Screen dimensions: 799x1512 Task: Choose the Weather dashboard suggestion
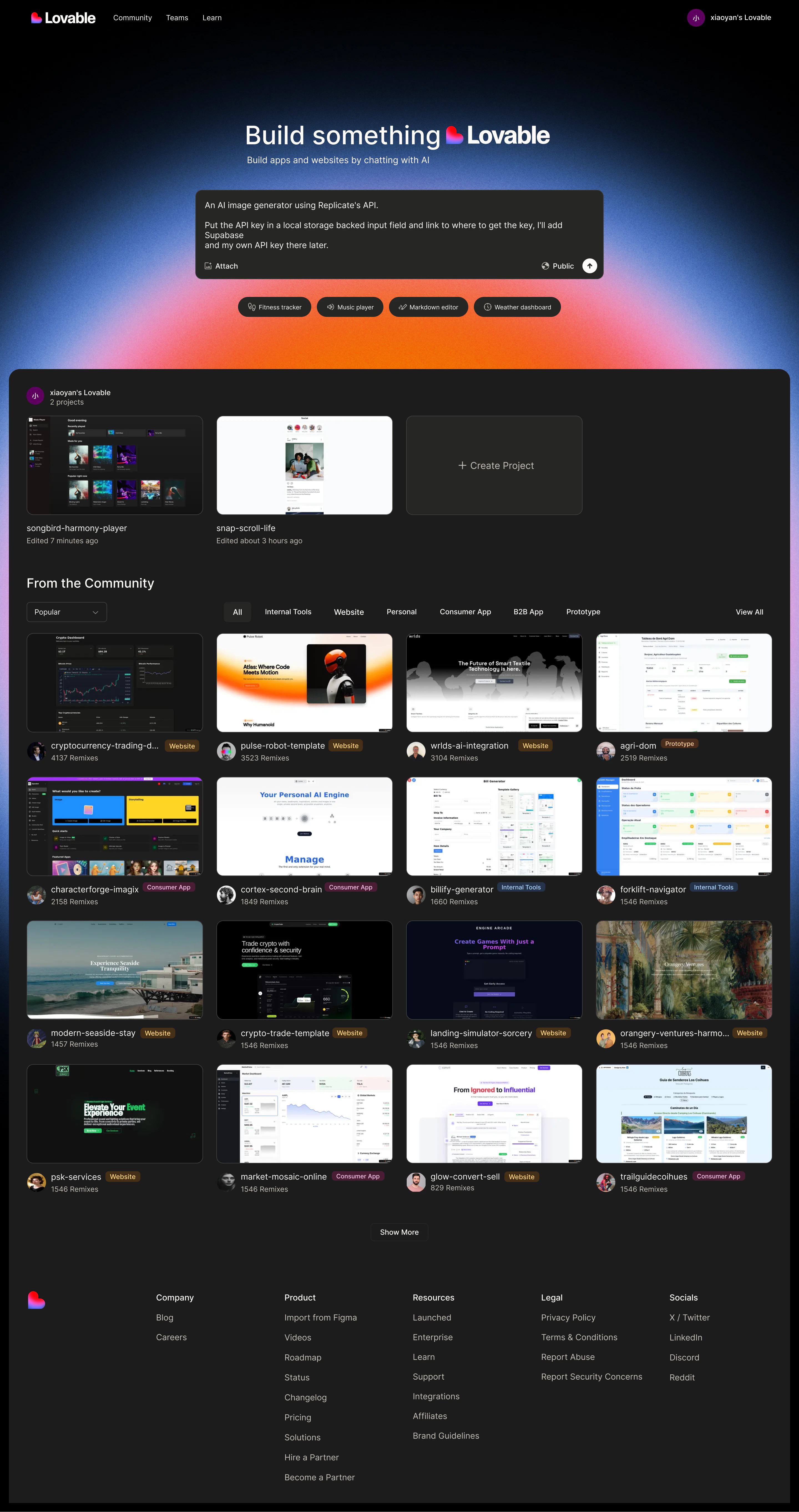(x=517, y=307)
